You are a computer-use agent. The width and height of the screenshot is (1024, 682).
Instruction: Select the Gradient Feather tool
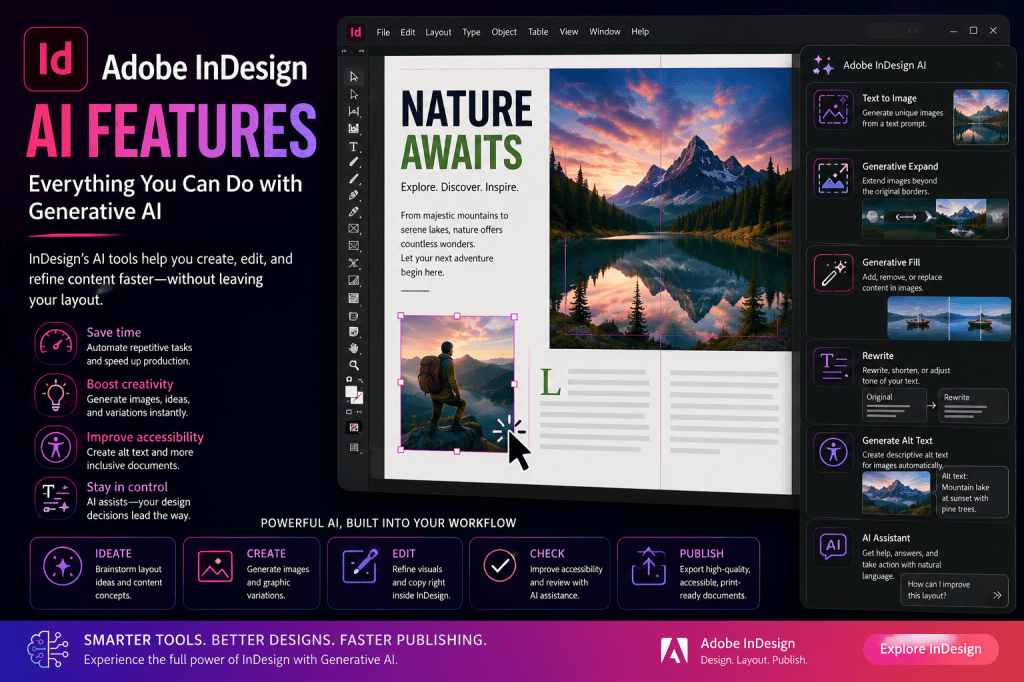(x=353, y=298)
